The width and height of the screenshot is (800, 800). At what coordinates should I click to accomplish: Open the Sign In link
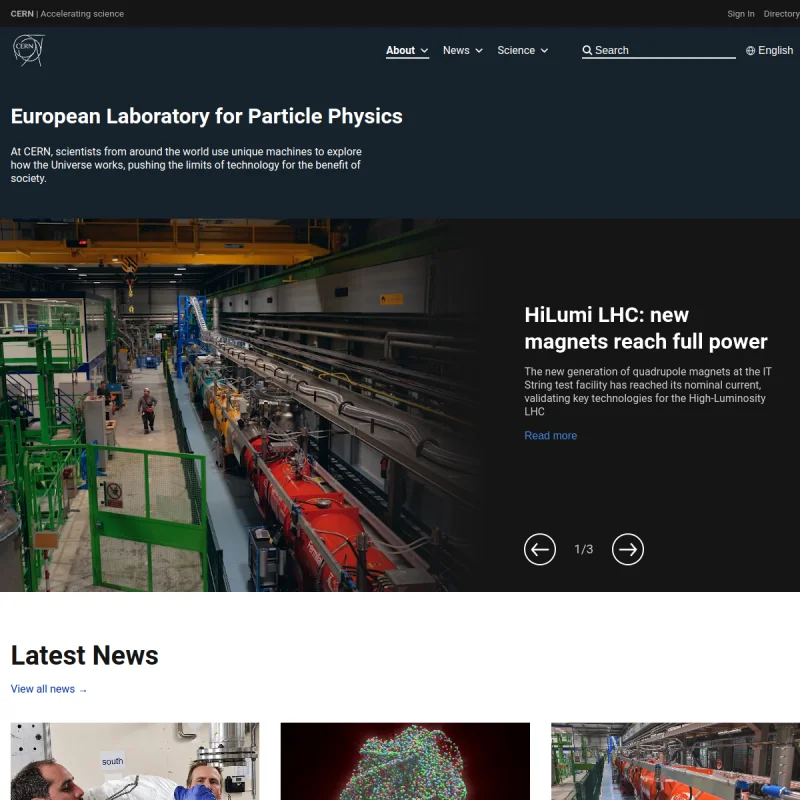click(x=741, y=14)
